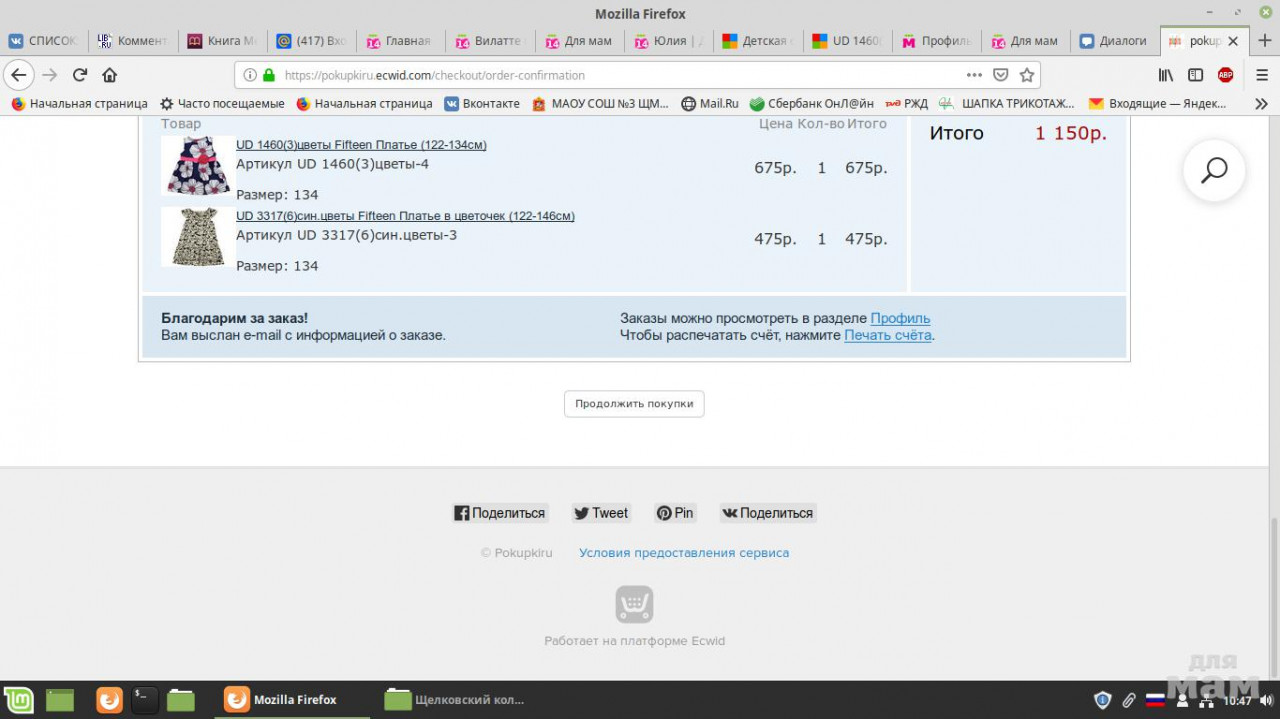The width and height of the screenshot is (1280, 719).
Task: Launch the terminal from the taskbar
Action: (145, 699)
